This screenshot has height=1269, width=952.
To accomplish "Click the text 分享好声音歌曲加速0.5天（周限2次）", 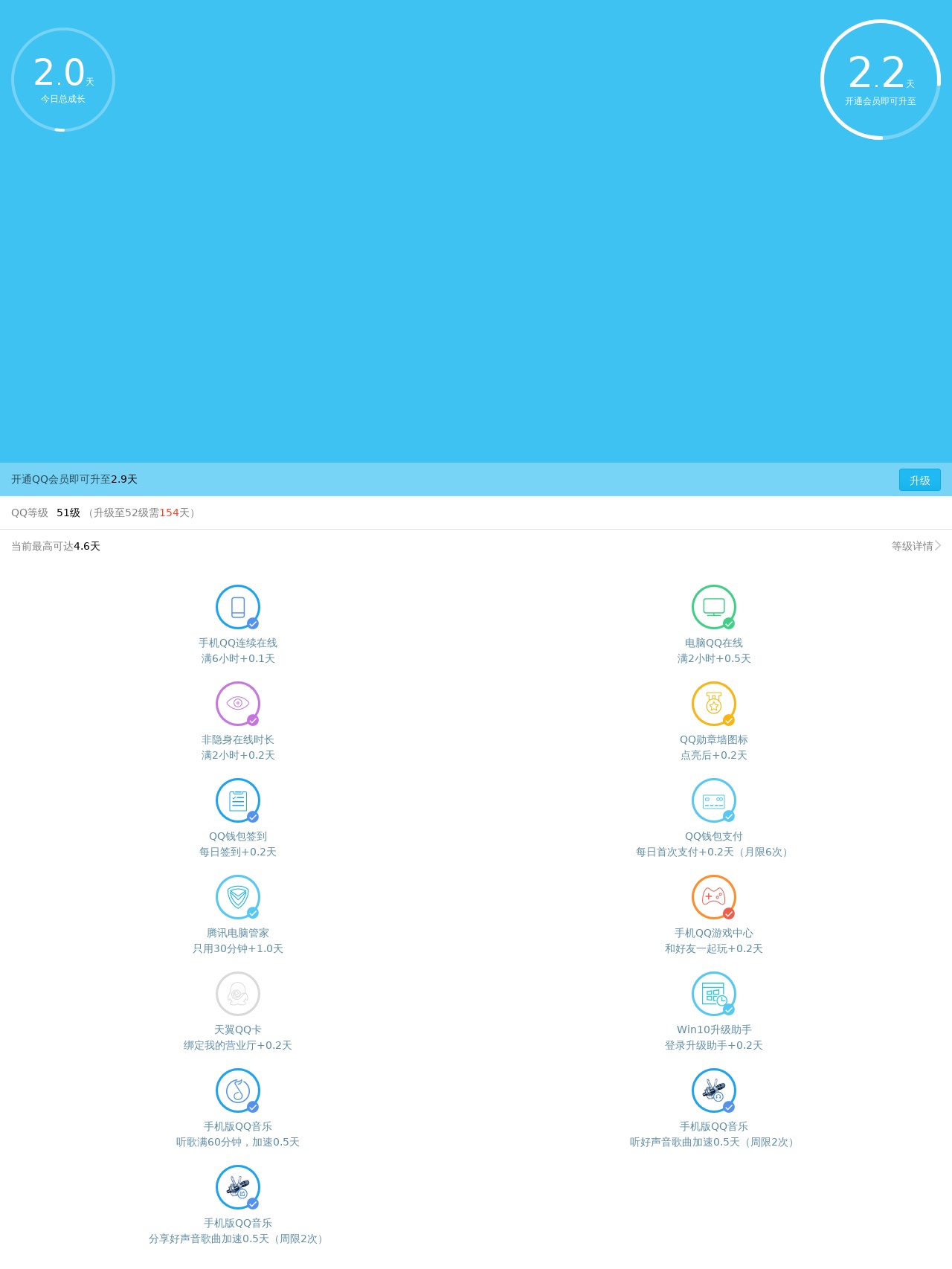I will pyautogui.click(x=238, y=1239).
